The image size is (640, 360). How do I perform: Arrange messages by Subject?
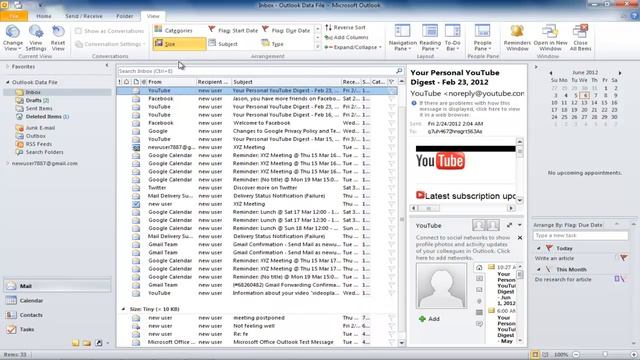(223, 44)
